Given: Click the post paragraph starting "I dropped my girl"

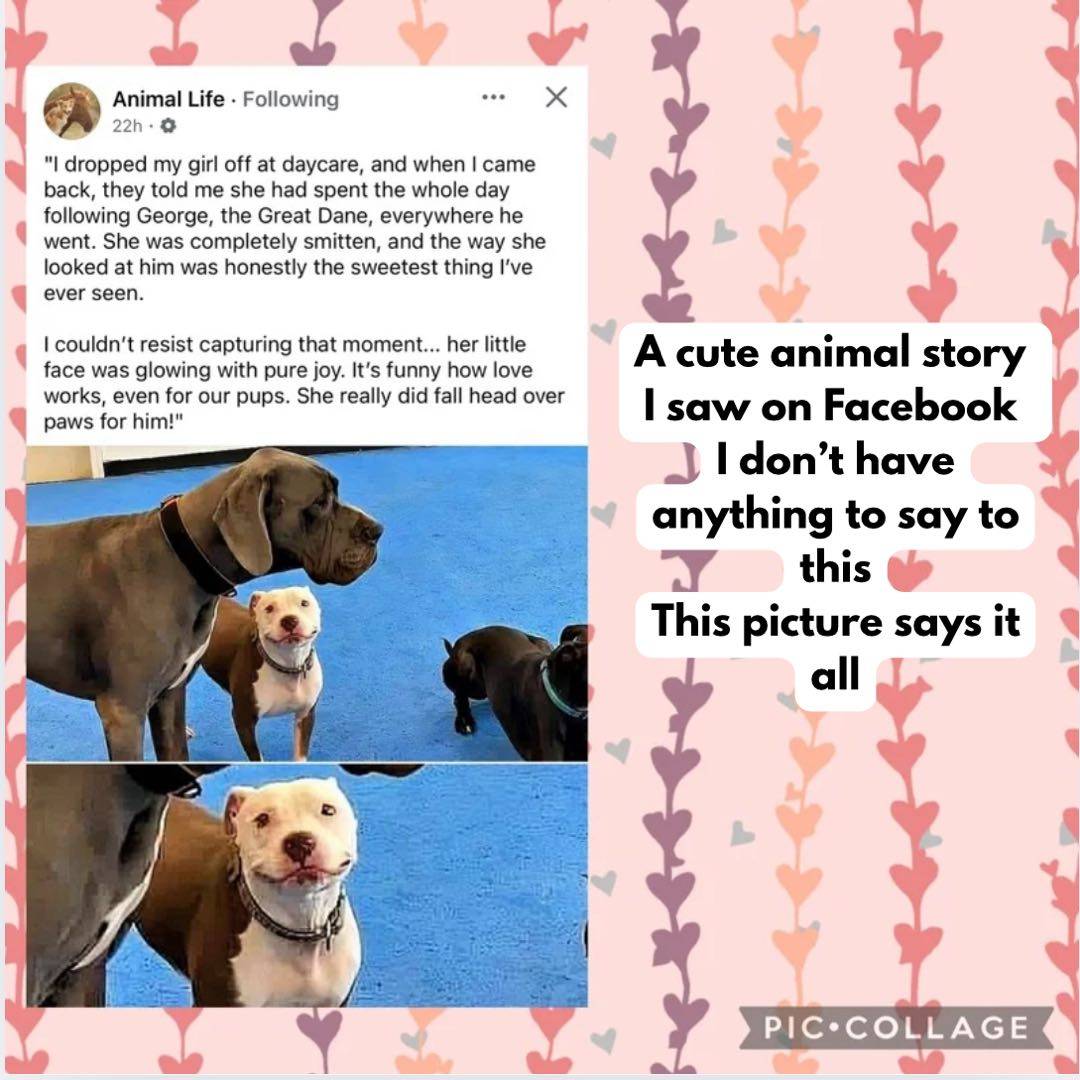Looking at the screenshot, I should (x=295, y=229).
